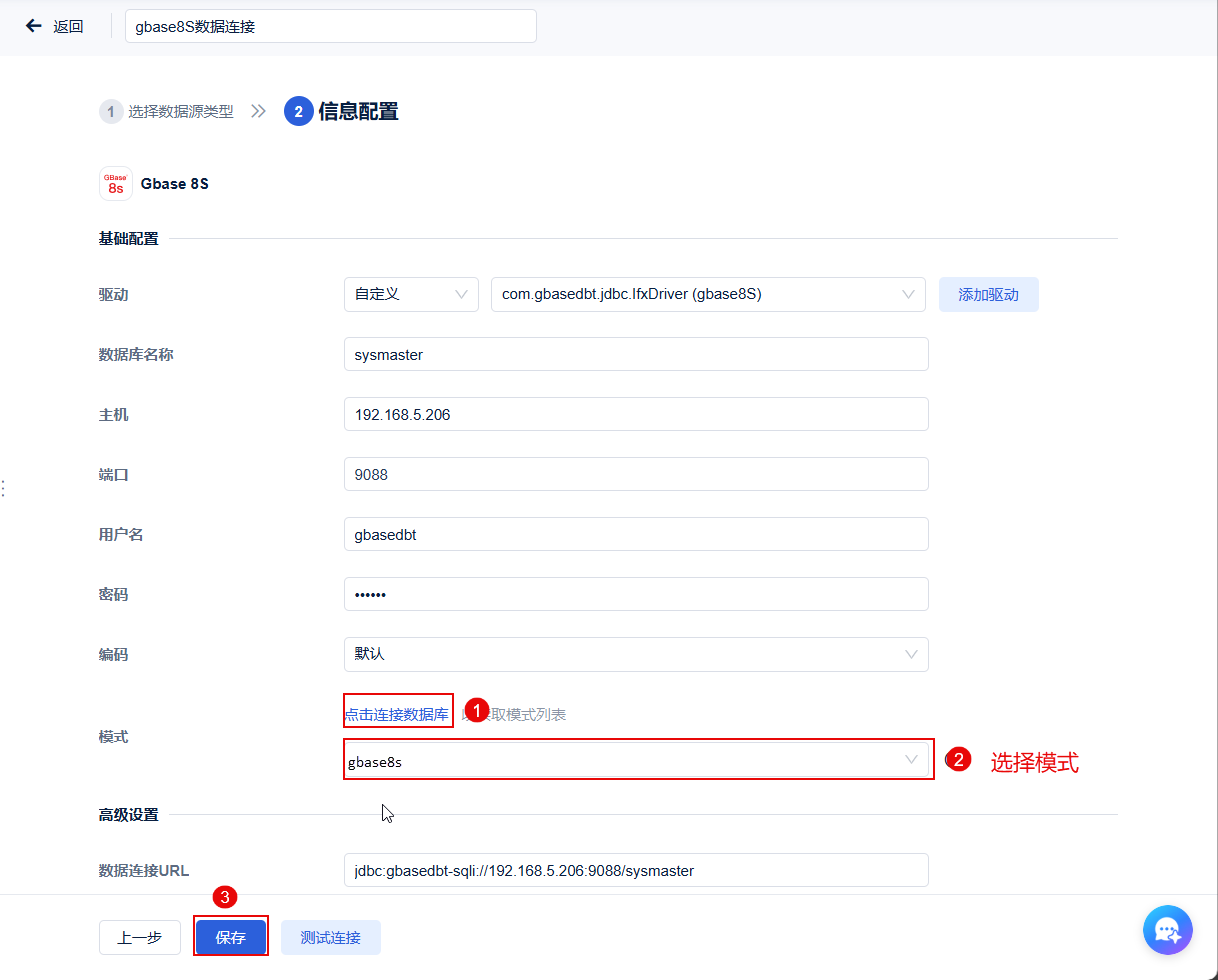Open the driver type dropdown showing 自定义
Viewport: 1218px width, 980px height.
(x=411, y=294)
